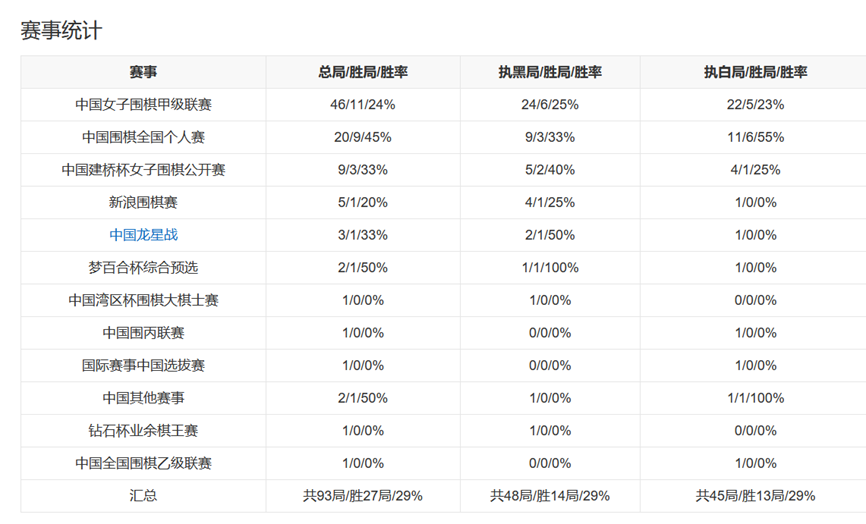866x524 pixels.
Task: Click the 共48局/胜14局/29% black summary cell
Action: point(550,495)
